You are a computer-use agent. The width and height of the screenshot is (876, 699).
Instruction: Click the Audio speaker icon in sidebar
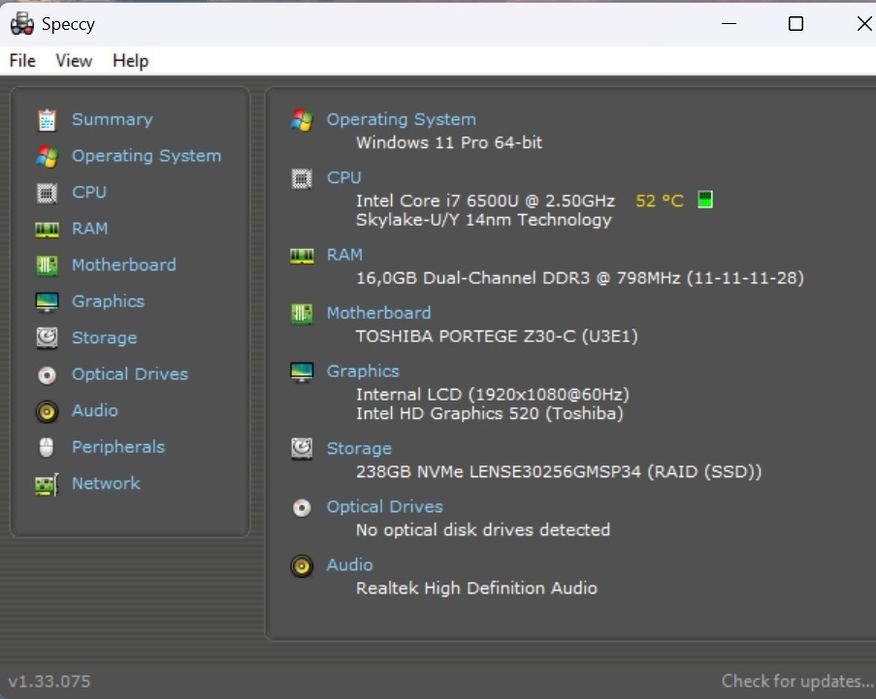(x=47, y=412)
